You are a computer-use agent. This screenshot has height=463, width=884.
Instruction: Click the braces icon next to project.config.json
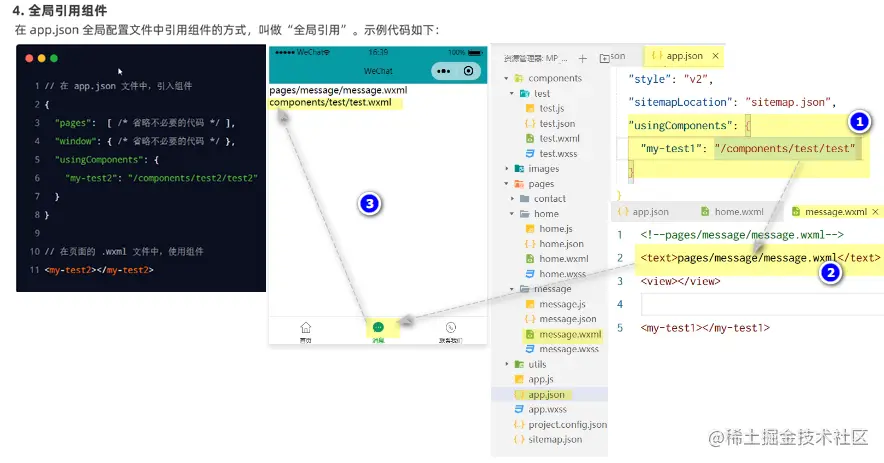point(519,424)
